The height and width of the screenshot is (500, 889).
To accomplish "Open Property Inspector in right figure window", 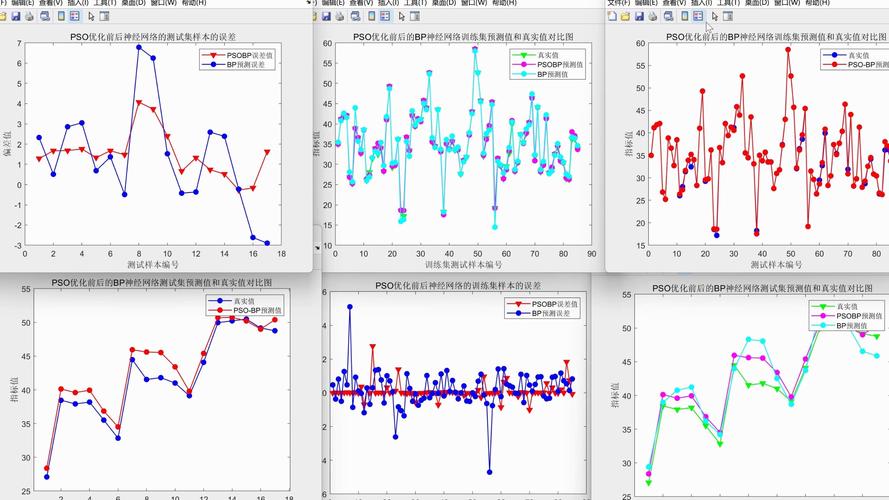I will click(x=728, y=16).
